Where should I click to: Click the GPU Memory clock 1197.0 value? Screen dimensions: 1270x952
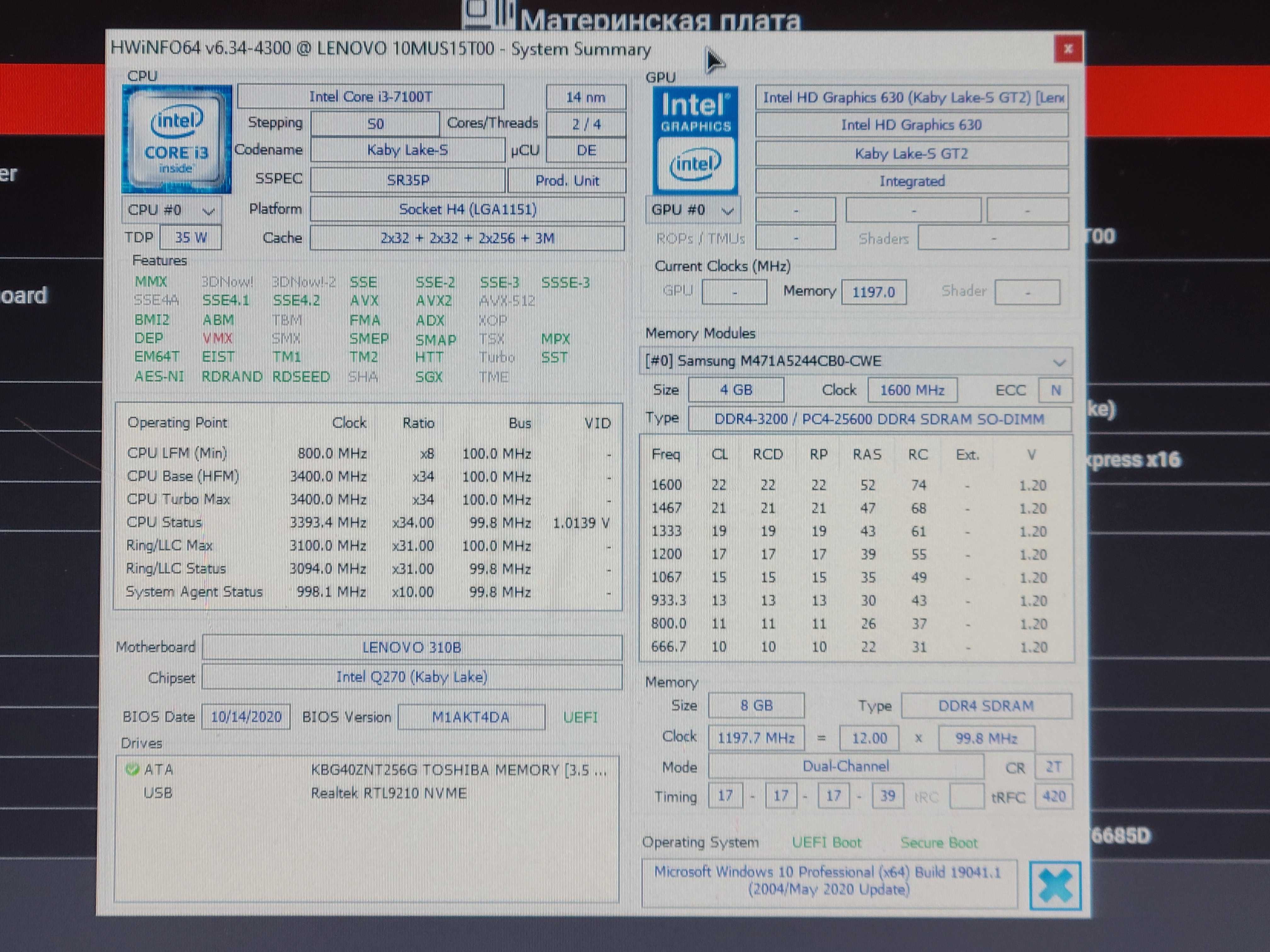873,292
